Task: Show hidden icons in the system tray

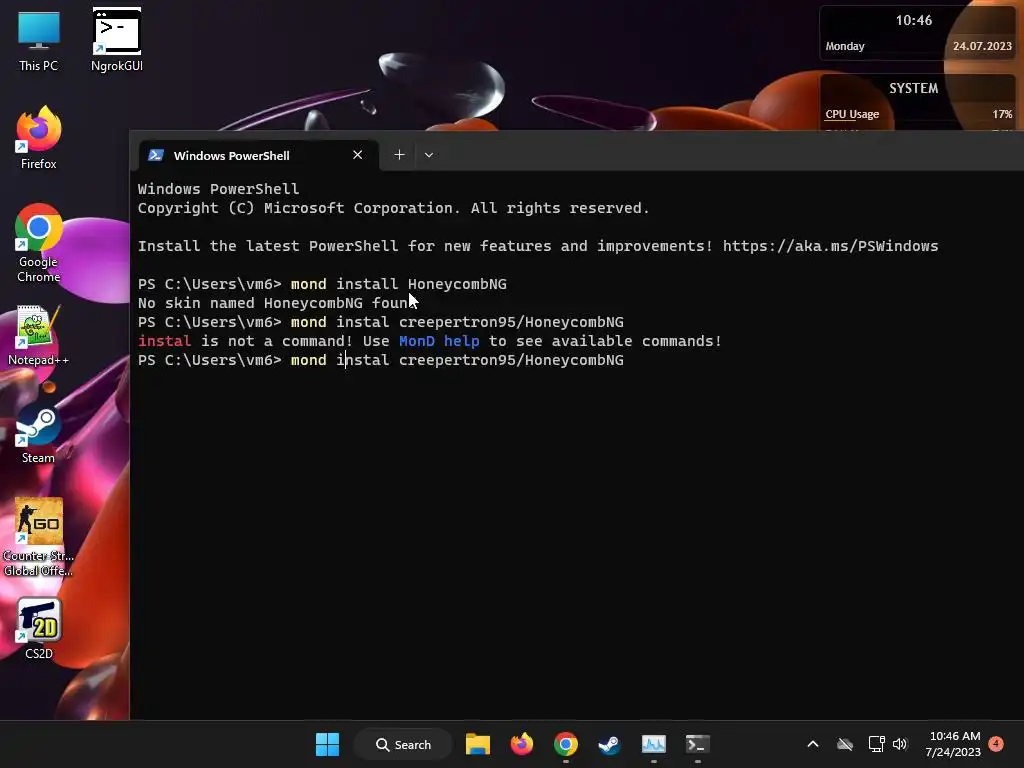Action: pos(813,744)
